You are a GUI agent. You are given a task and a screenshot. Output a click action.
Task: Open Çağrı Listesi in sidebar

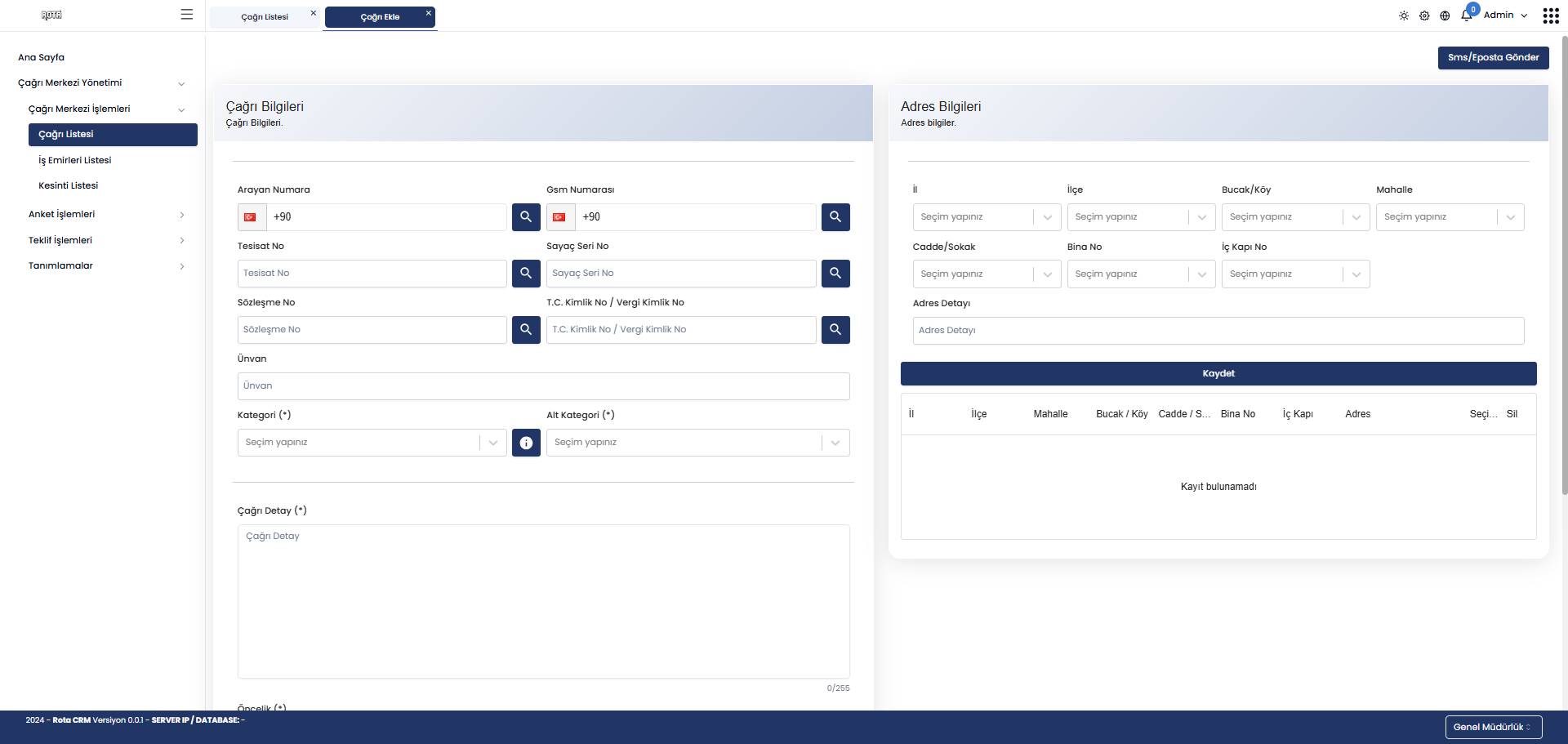tap(113, 135)
